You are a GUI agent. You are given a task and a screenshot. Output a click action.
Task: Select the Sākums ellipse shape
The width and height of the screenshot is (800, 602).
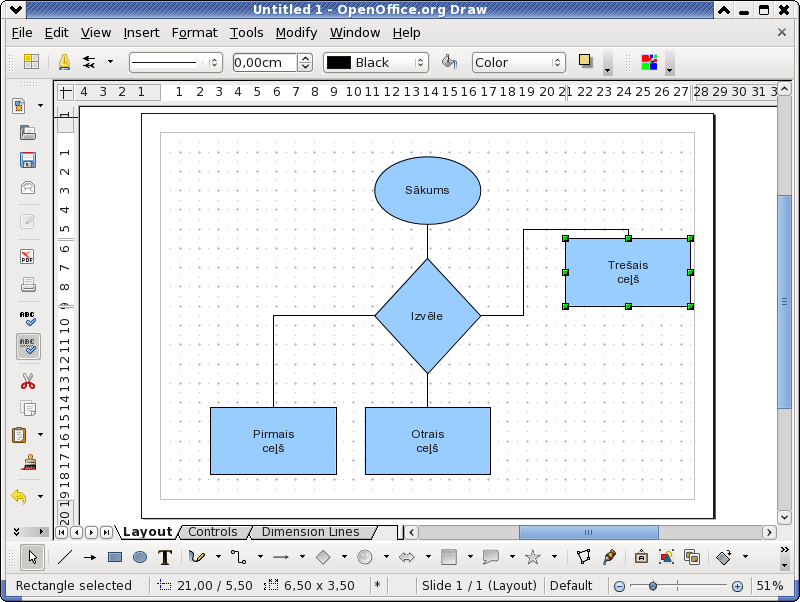tap(428, 190)
